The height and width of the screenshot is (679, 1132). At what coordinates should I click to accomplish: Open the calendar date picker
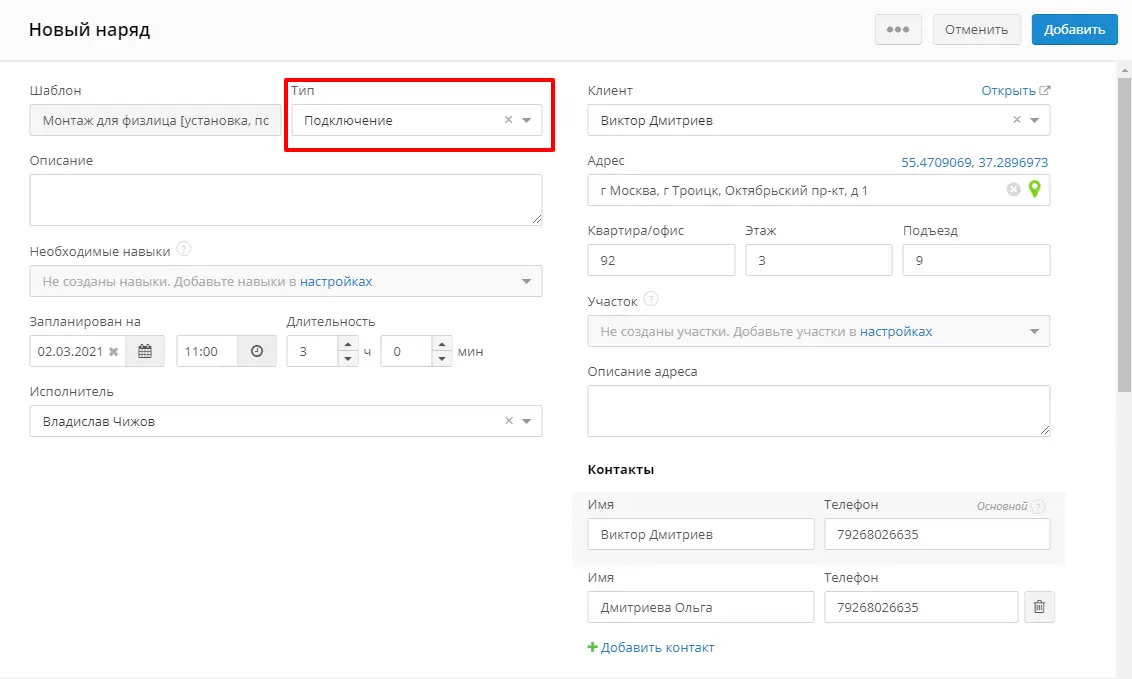click(145, 351)
